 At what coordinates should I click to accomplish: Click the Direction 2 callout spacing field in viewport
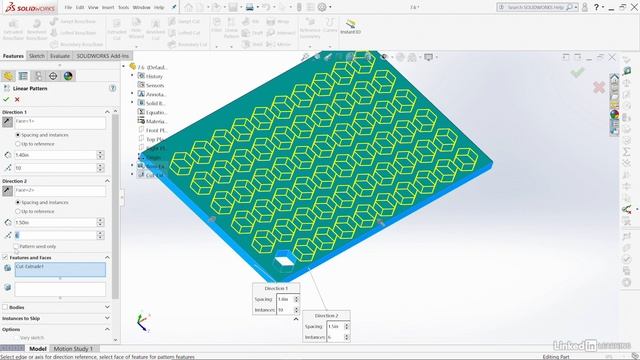(335, 327)
